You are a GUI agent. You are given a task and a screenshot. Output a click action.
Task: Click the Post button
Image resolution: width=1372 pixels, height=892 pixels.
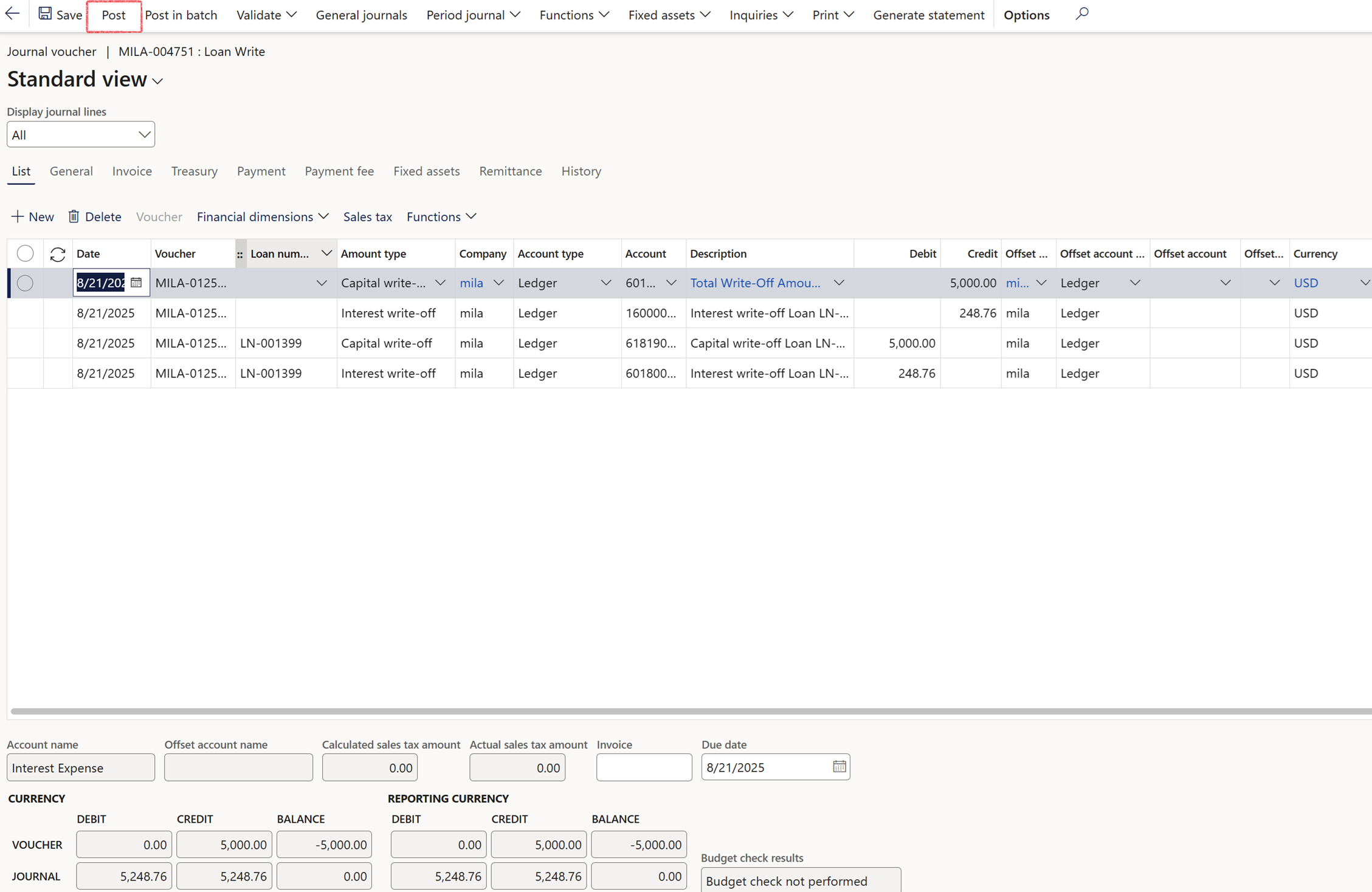click(114, 15)
